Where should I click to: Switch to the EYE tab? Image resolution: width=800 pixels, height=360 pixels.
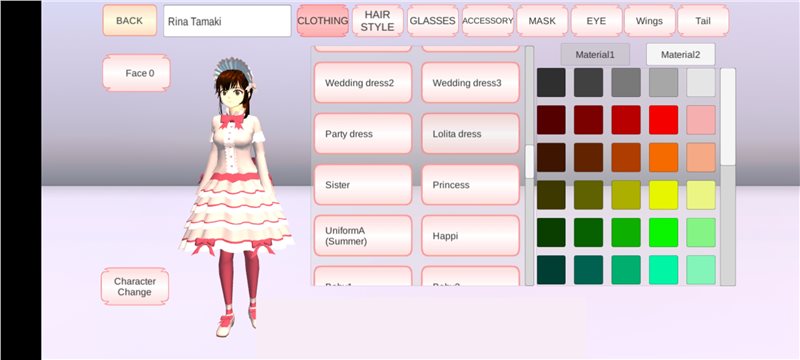point(596,21)
